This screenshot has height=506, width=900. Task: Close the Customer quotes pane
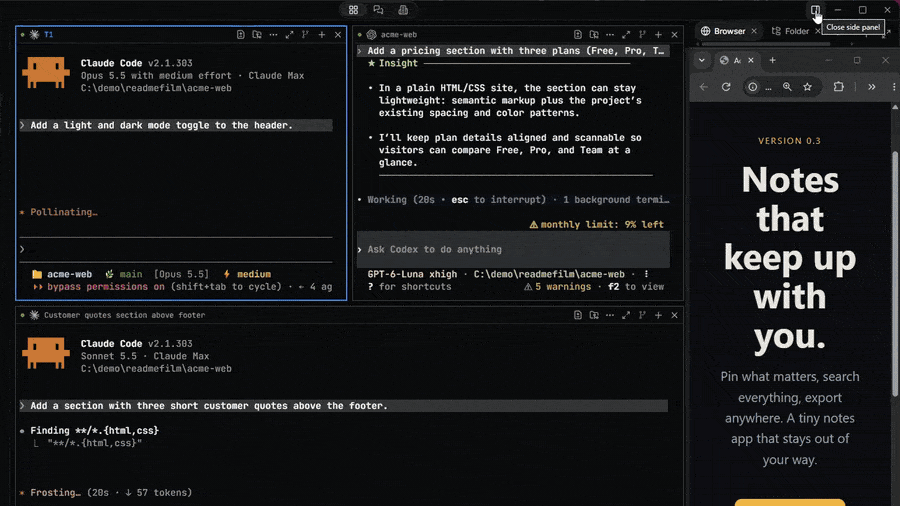(674, 315)
